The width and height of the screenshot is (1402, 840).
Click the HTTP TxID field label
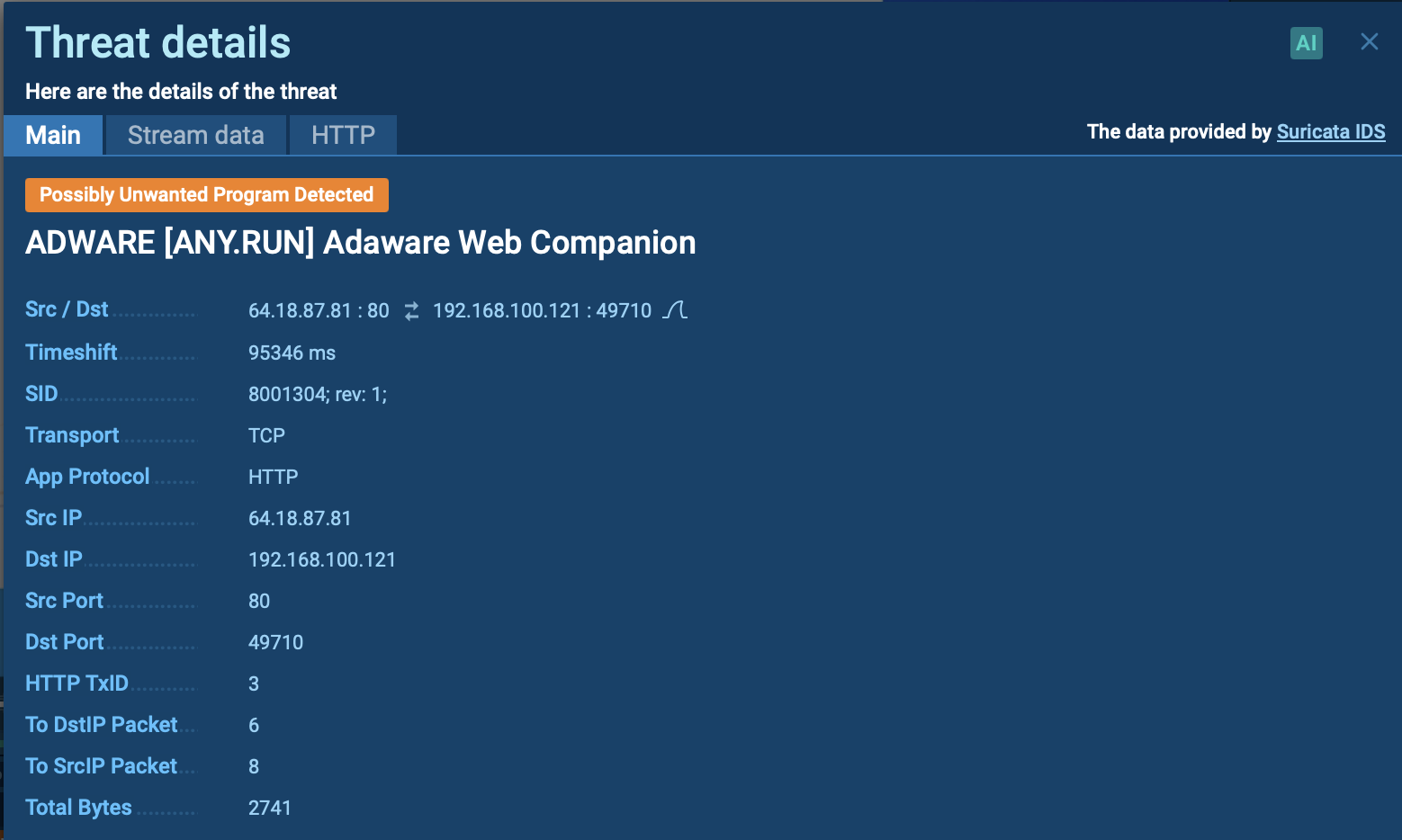click(76, 684)
